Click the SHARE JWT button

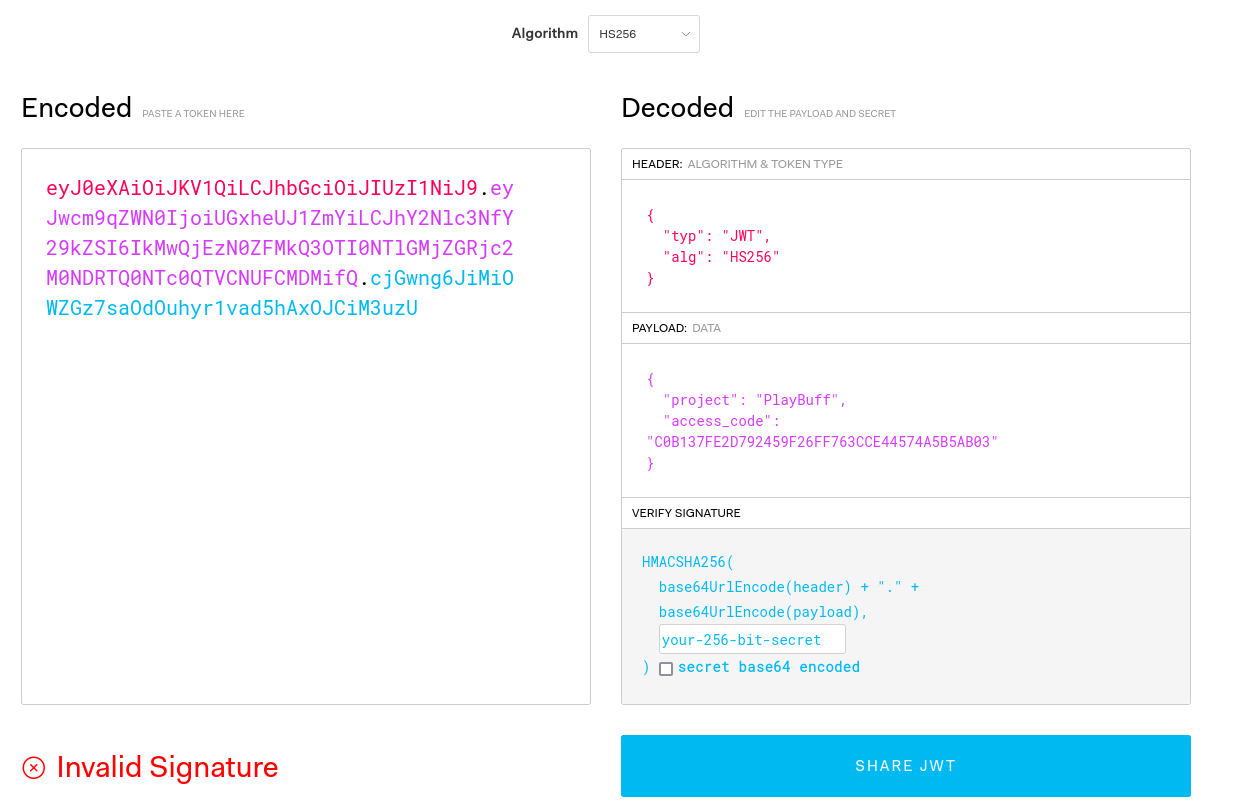905,766
